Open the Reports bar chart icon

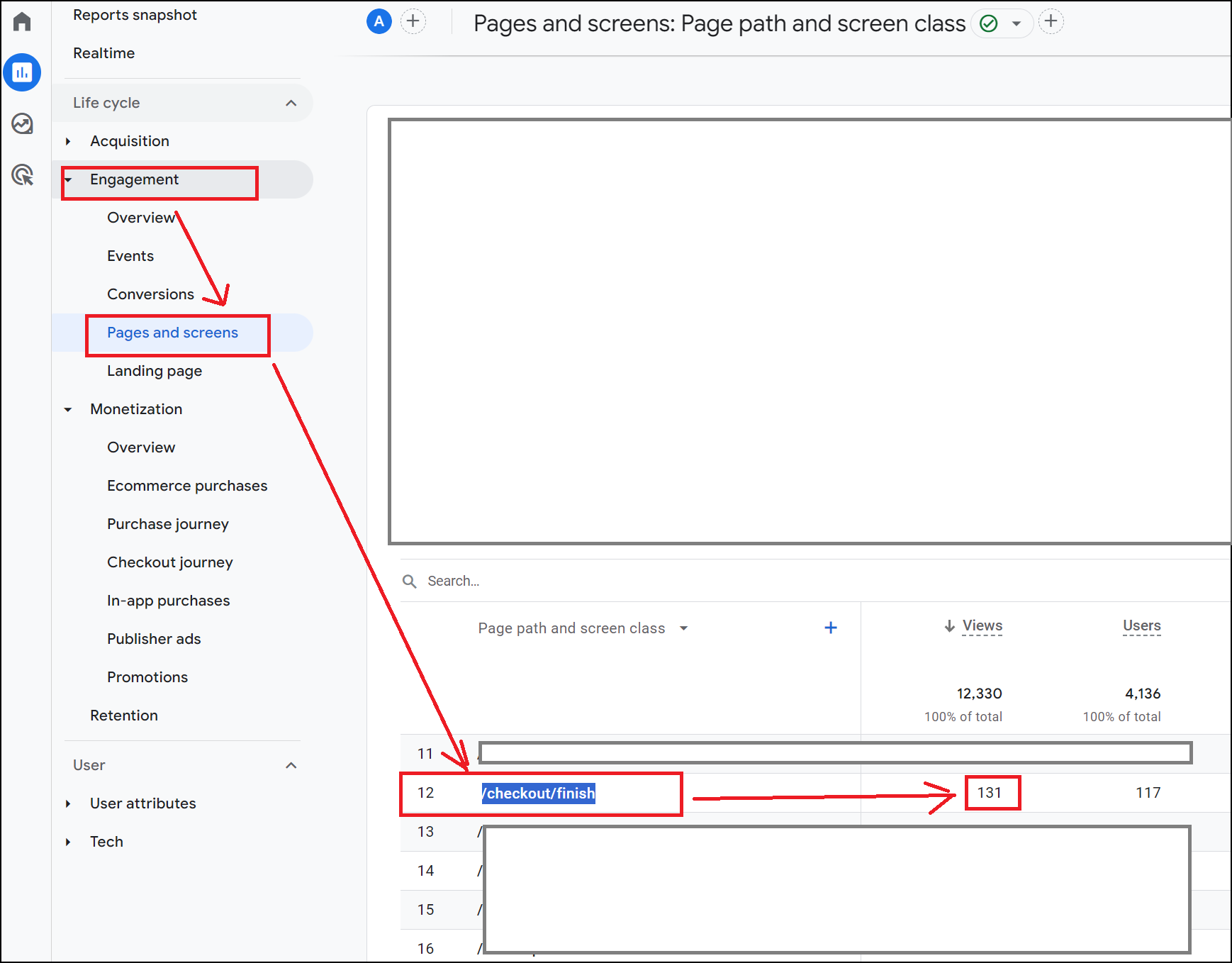pyautogui.click(x=22, y=72)
